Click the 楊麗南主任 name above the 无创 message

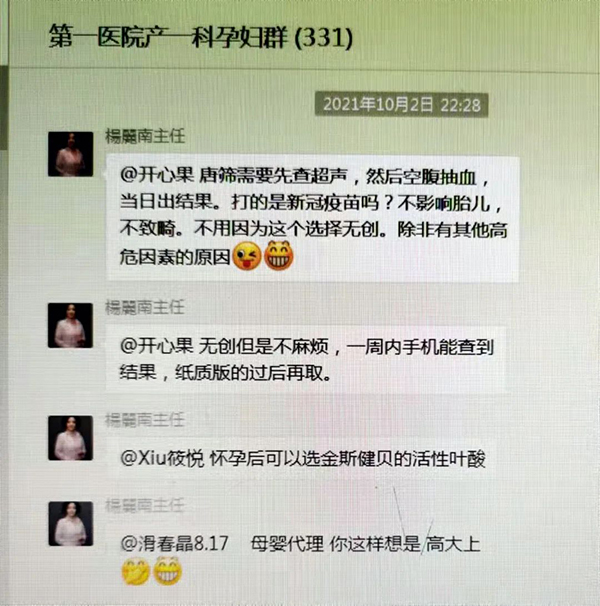(x=145, y=307)
